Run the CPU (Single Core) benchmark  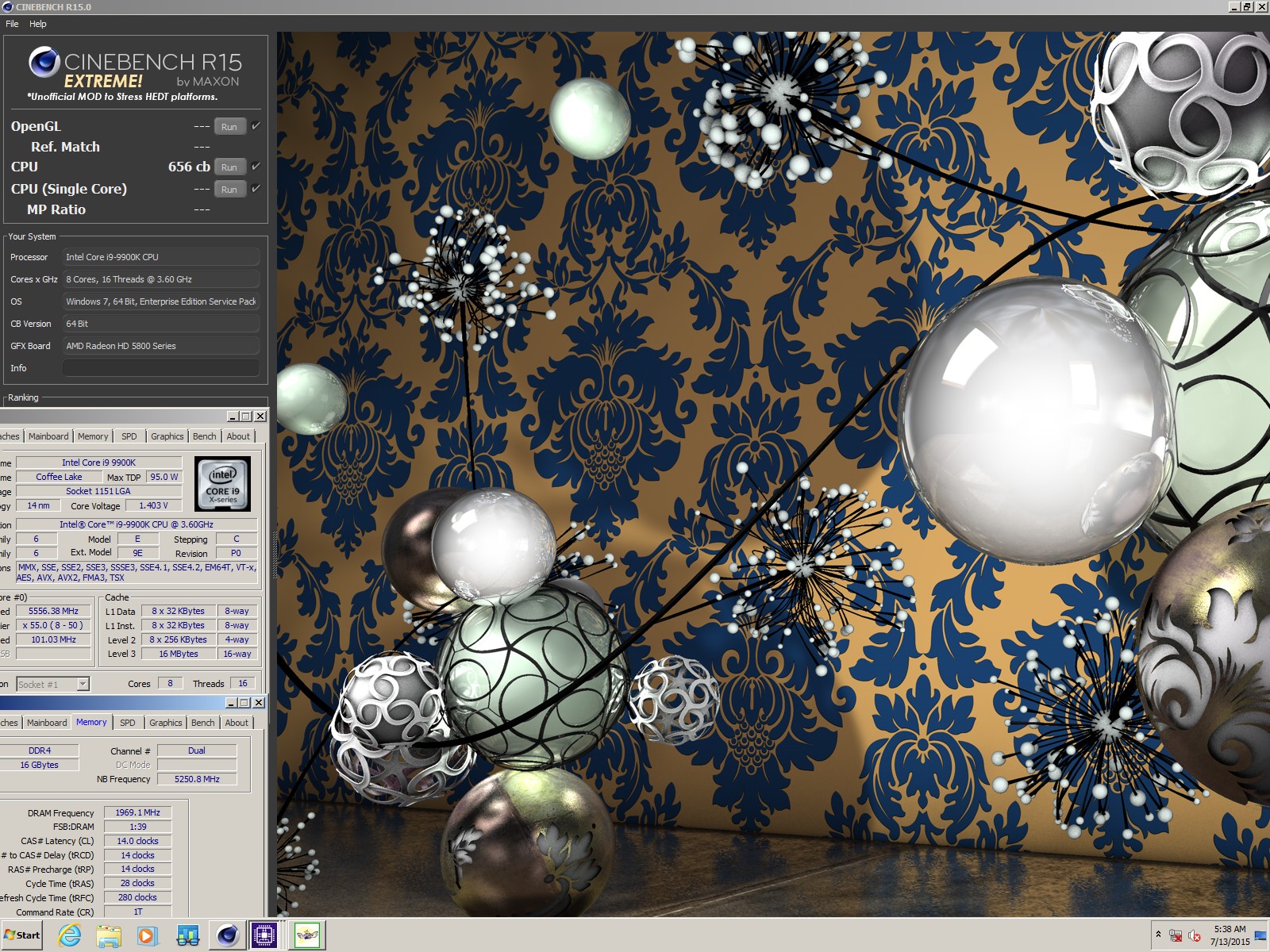(229, 190)
